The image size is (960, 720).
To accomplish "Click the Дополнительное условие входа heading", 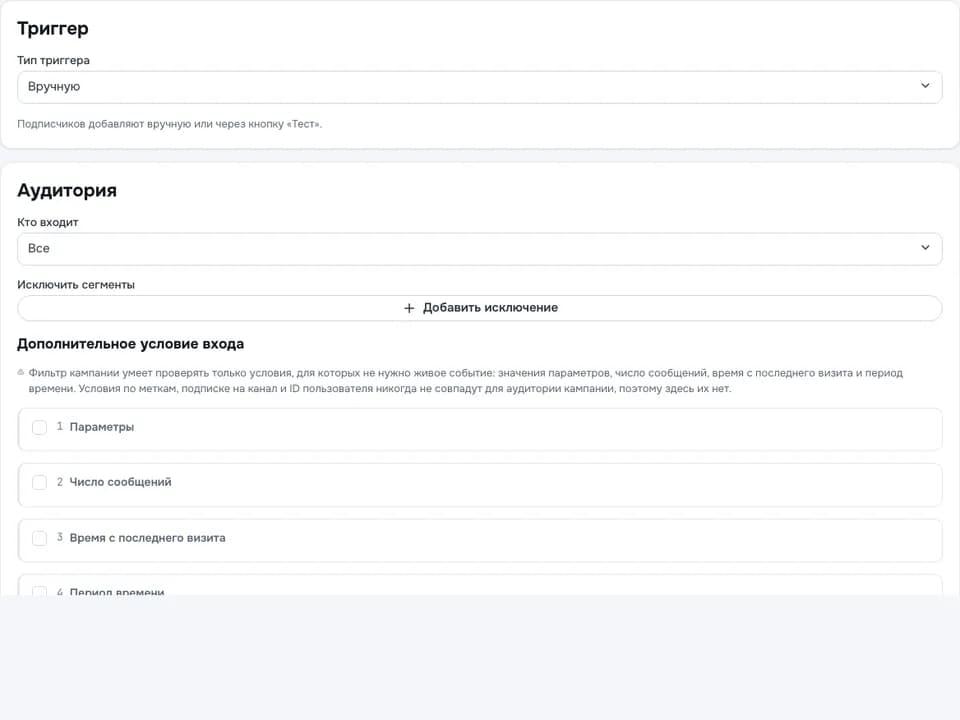I will coord(130,344).
